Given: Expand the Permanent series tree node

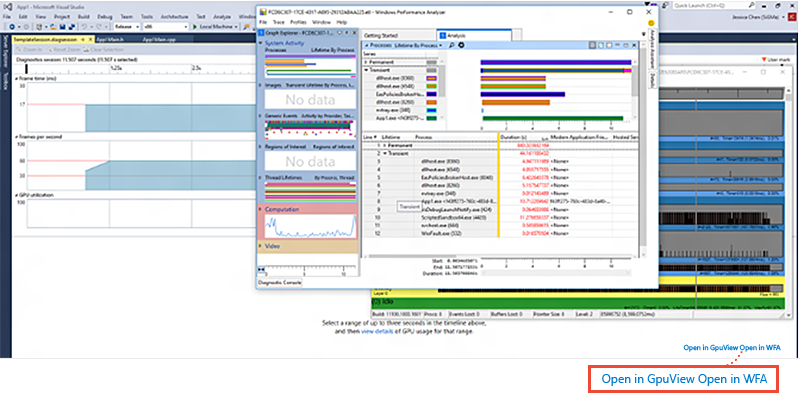Looking at the screenshot, I should tap(366, 62).
